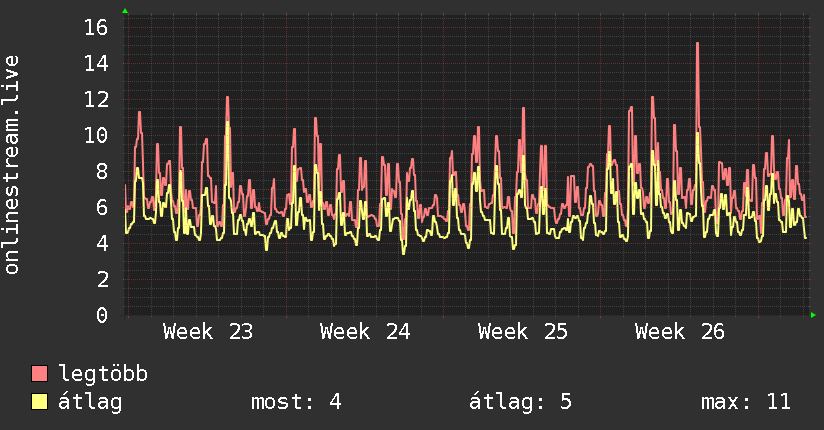Screen dimensions: 824x430
Task: Click the 12 y-axis tick label
Action: pos(96,99)
